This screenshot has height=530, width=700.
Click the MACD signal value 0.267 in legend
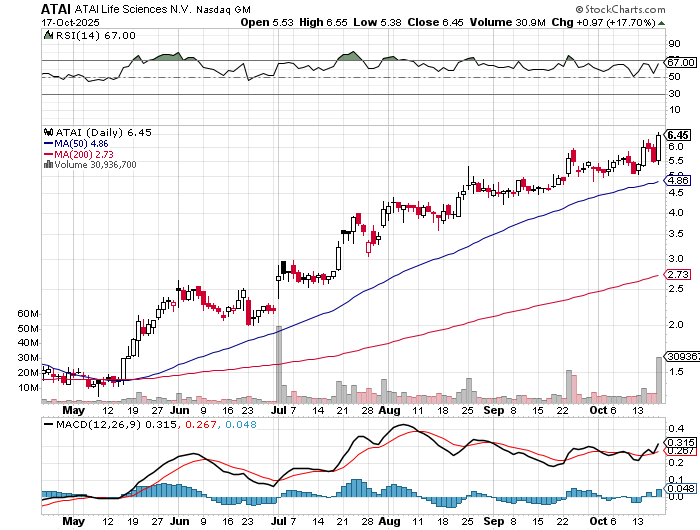click(201, 424)
